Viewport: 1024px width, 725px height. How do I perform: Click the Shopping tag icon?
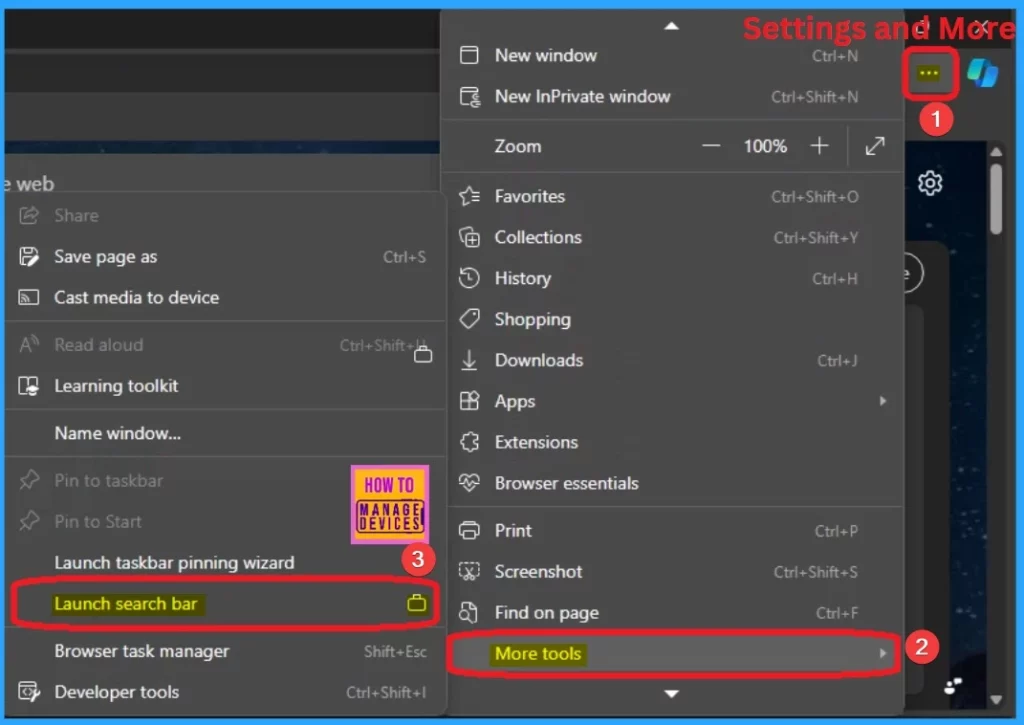[469, 319]
